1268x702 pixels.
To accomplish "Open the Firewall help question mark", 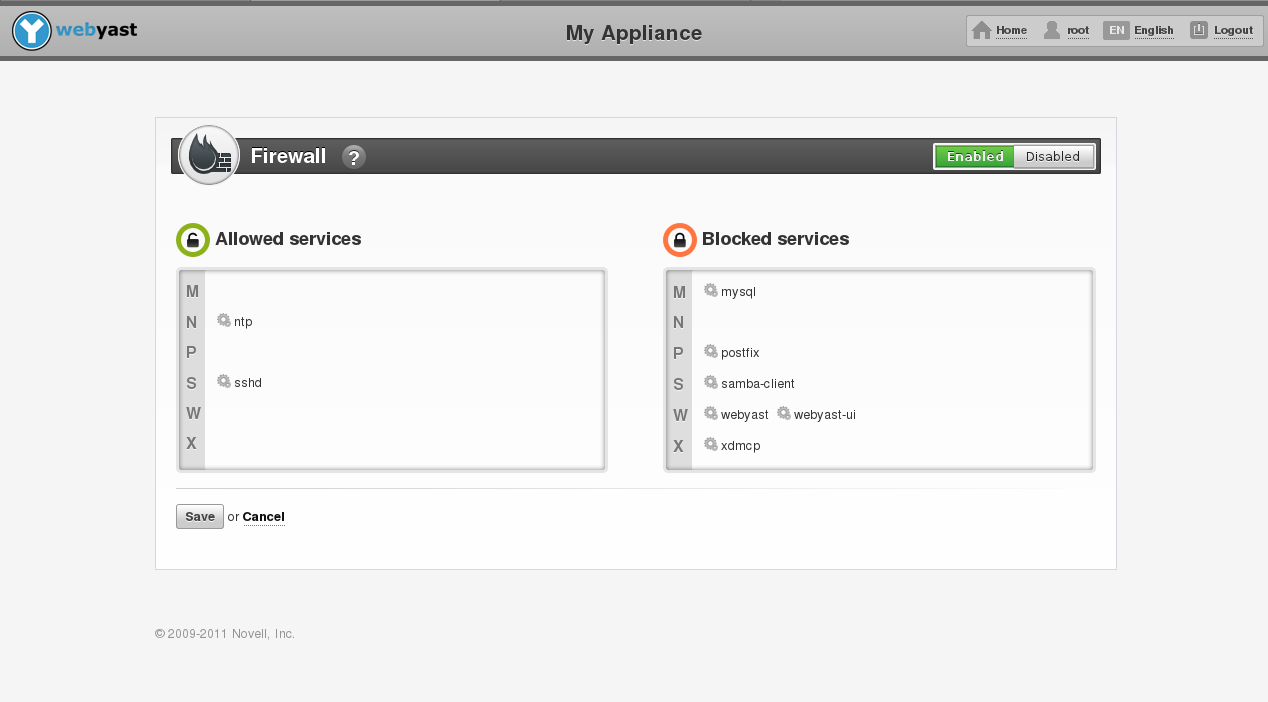I will [x=353, y=156].
